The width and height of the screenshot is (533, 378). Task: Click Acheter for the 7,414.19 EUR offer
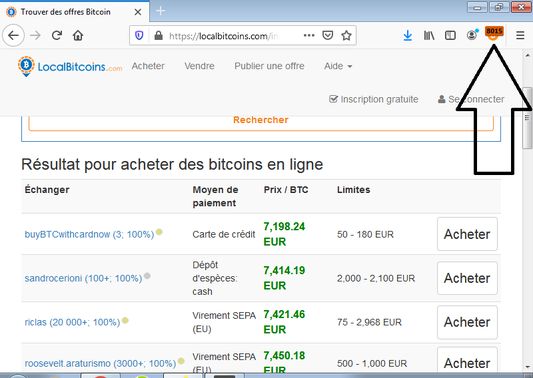click(x=467, y=278)
